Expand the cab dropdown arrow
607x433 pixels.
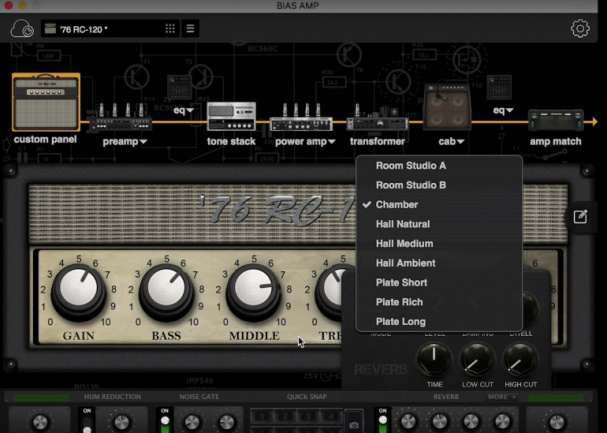[461, 142]
